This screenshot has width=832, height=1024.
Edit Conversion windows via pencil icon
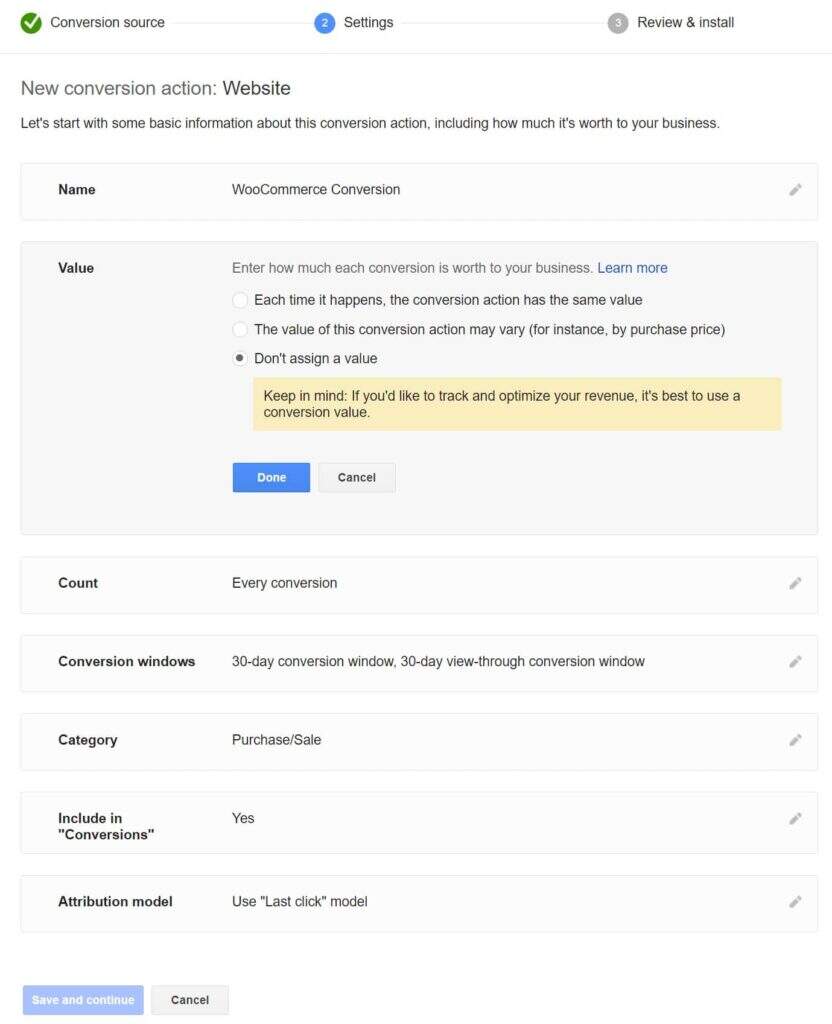pos(795,661)
